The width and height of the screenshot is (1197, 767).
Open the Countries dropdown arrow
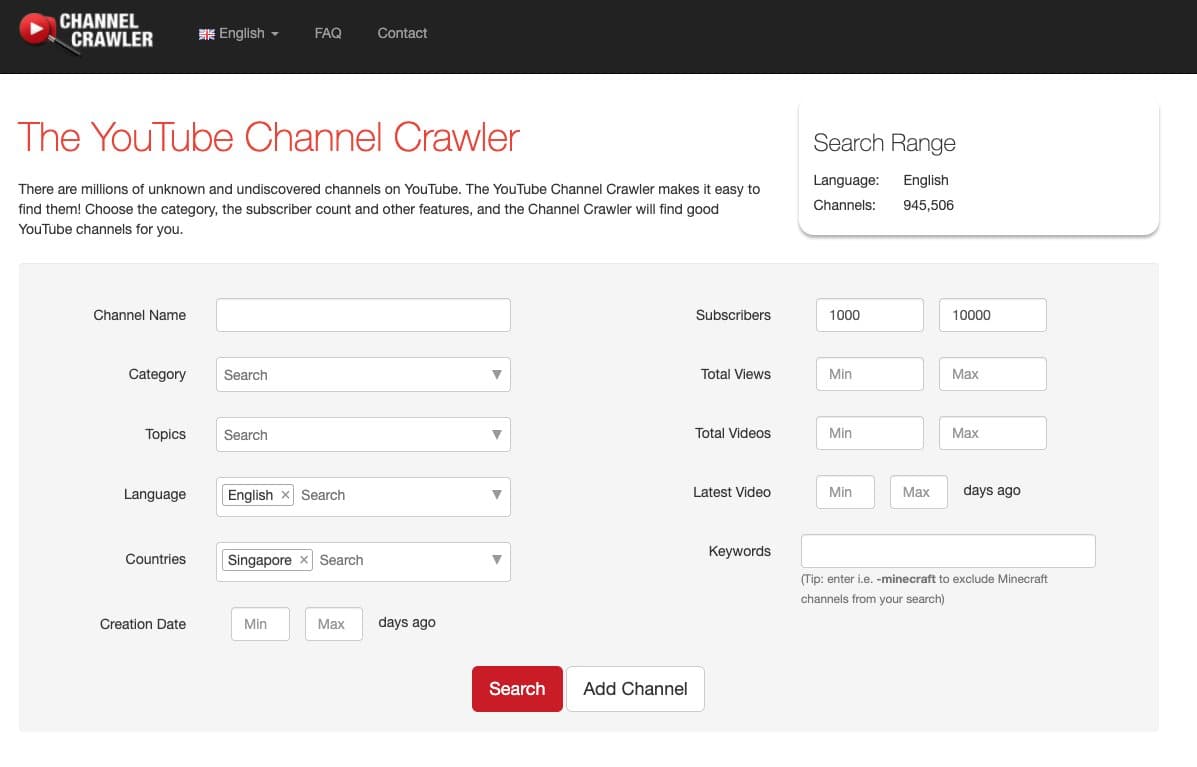pos(496,560)
